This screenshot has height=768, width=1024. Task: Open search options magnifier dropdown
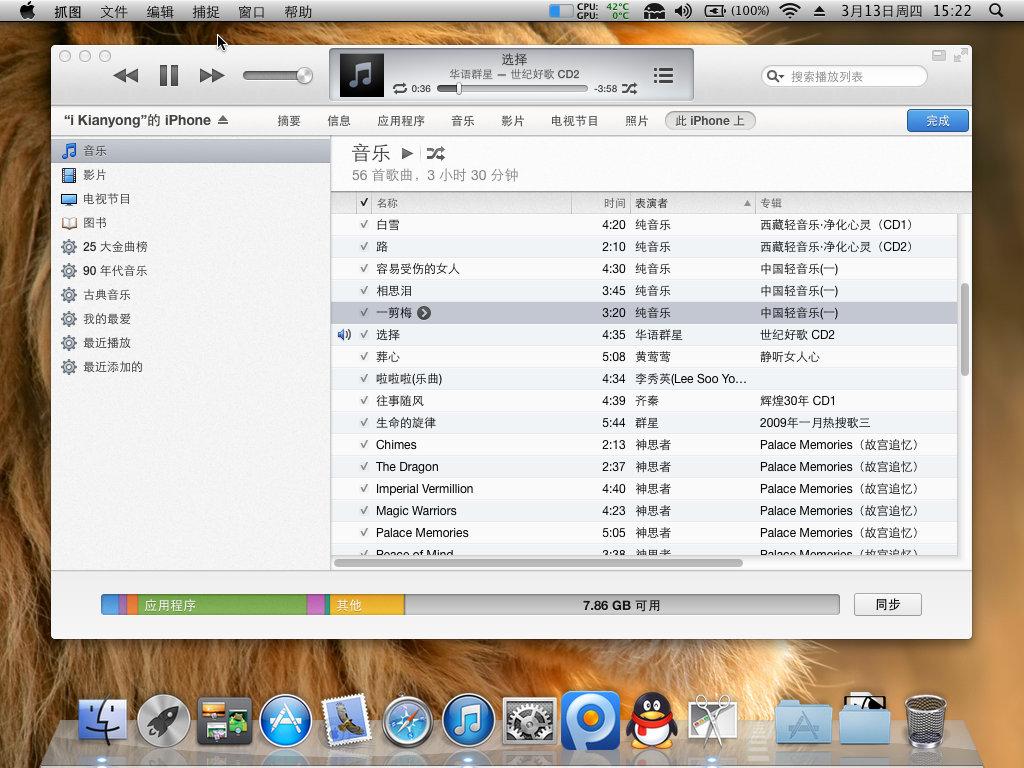[776, 76]
